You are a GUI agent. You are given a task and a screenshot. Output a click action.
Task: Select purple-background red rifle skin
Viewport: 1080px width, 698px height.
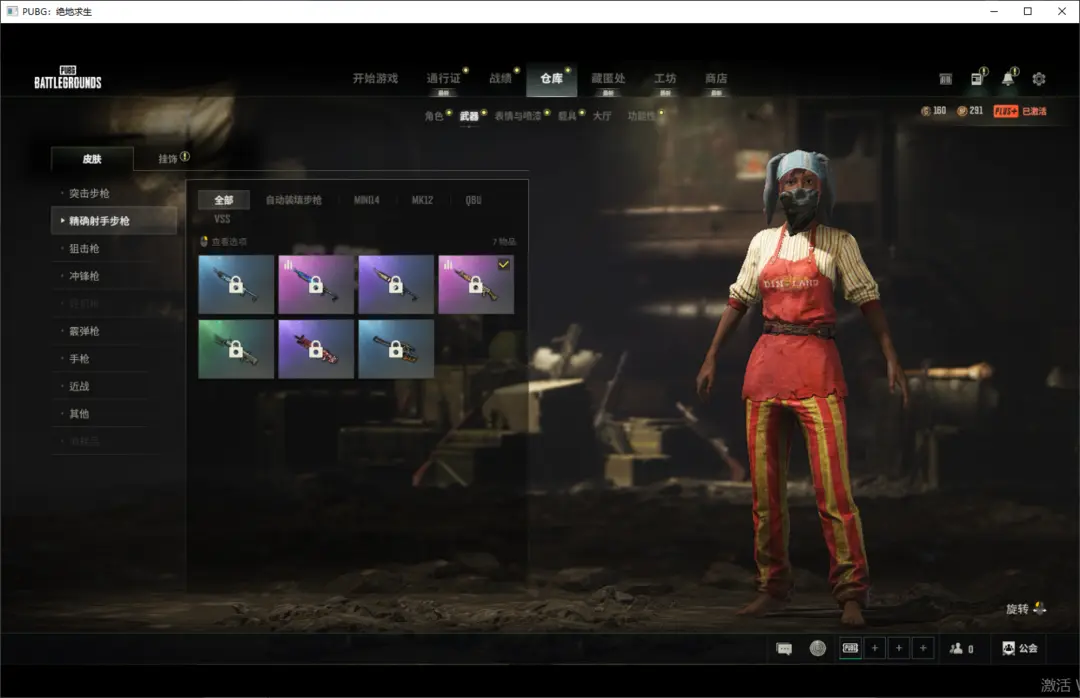click(x=316, y=349)
